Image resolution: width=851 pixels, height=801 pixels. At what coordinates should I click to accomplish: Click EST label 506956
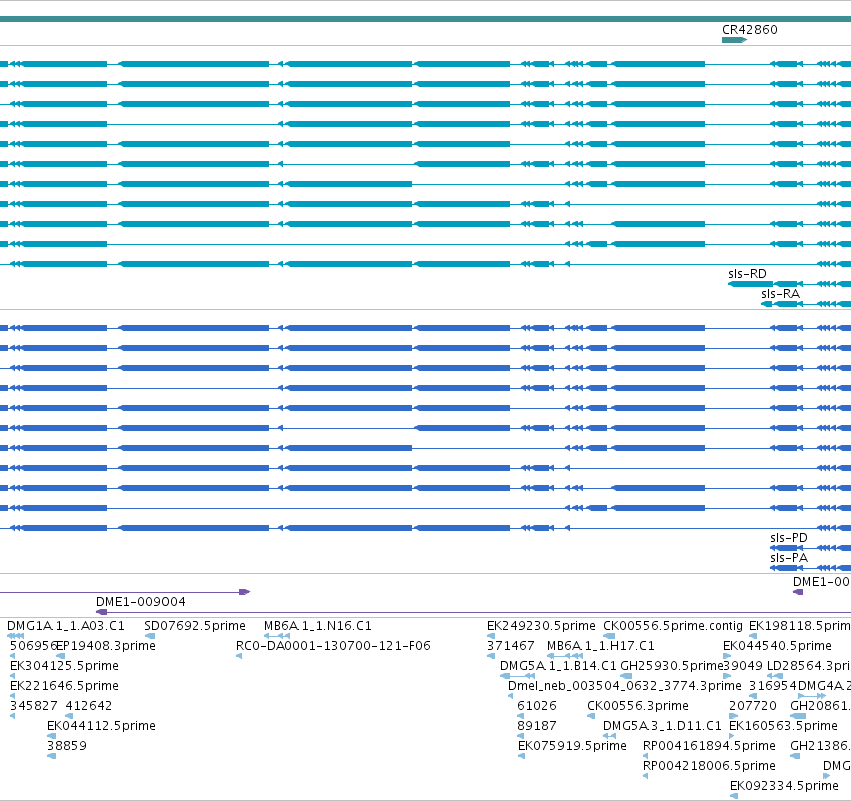tap(33, 646)
